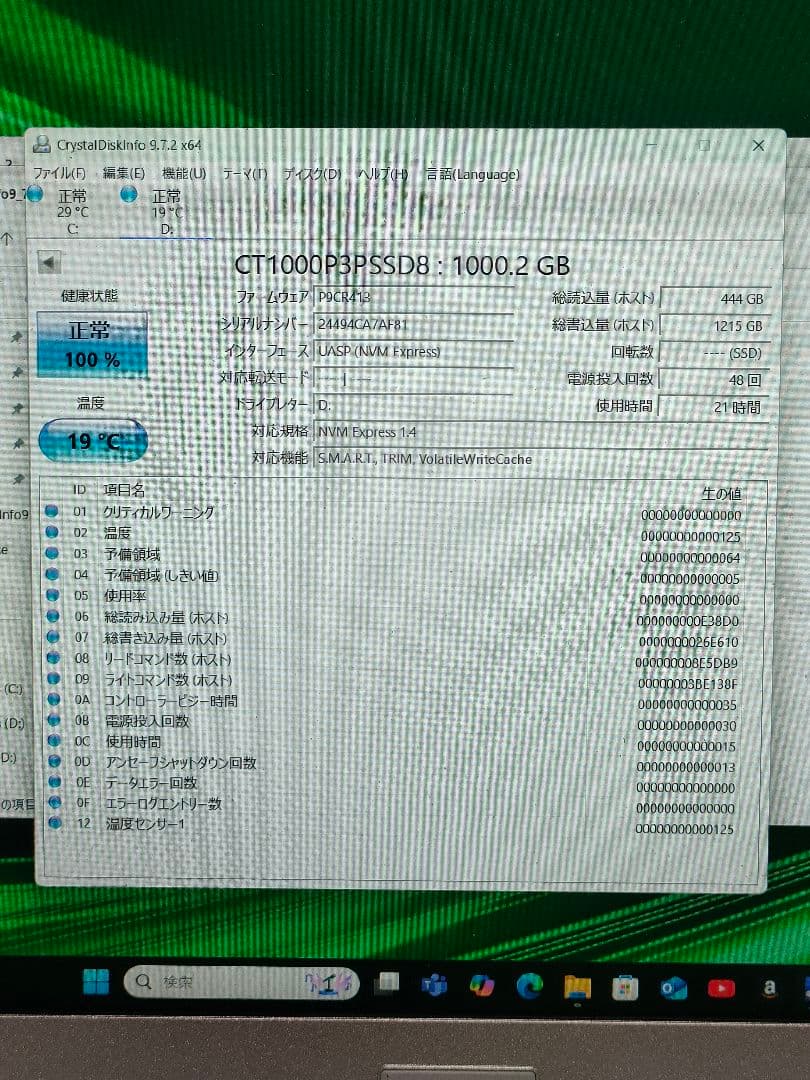Click the 正常 100% health status button
Image resolution: width=810 pixels, height=1080 pixels.
91,343
